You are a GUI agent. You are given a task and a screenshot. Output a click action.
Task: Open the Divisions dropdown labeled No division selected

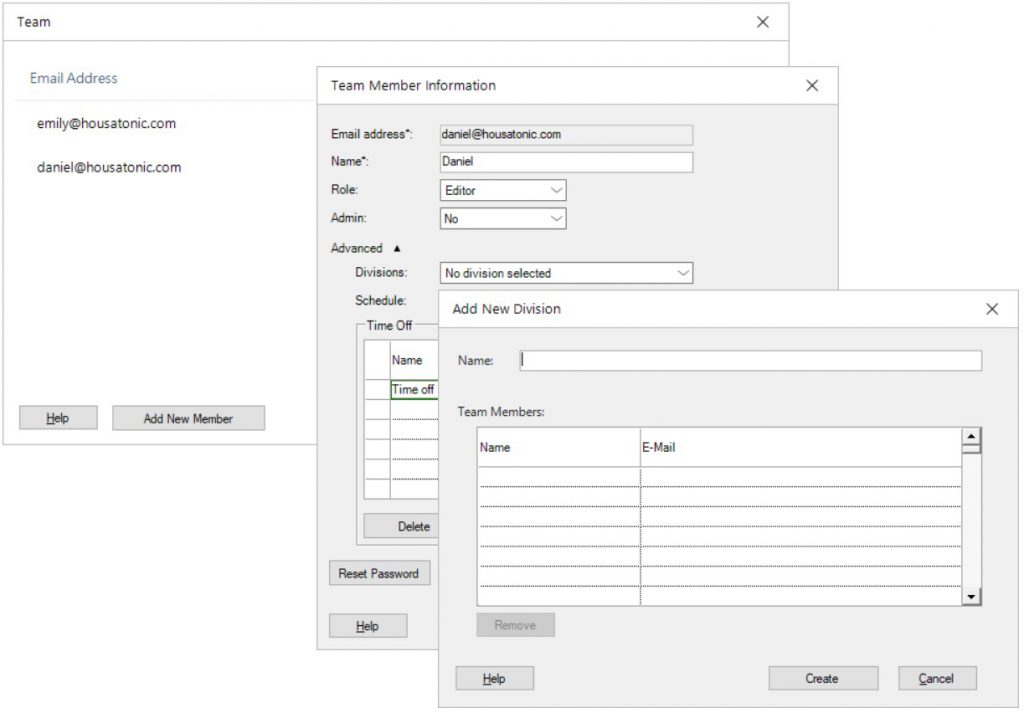[x=565, y=272]
